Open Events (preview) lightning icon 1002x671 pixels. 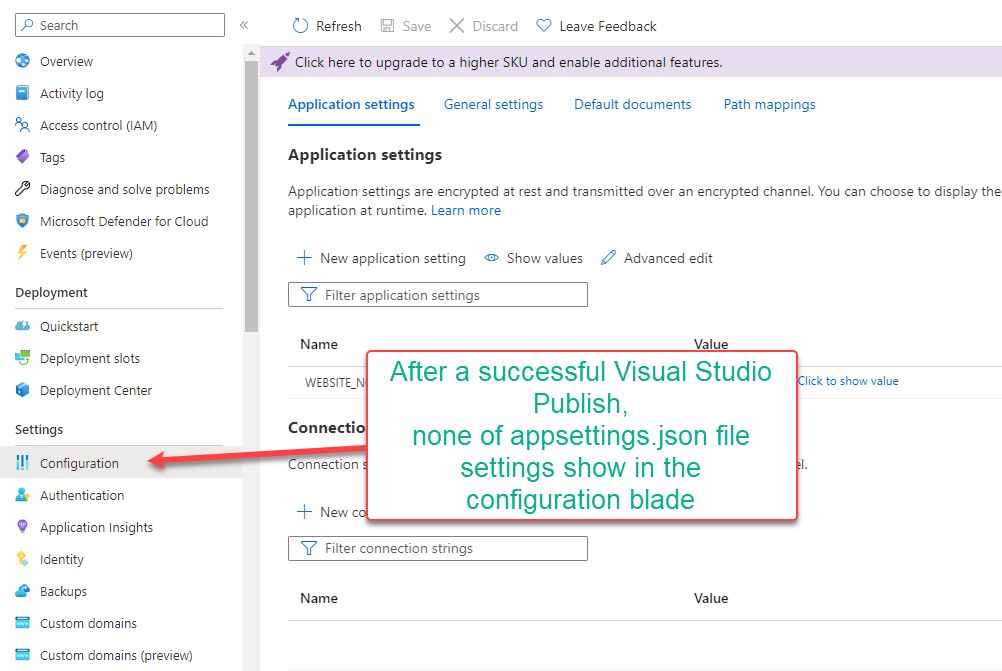pos(22,252)
